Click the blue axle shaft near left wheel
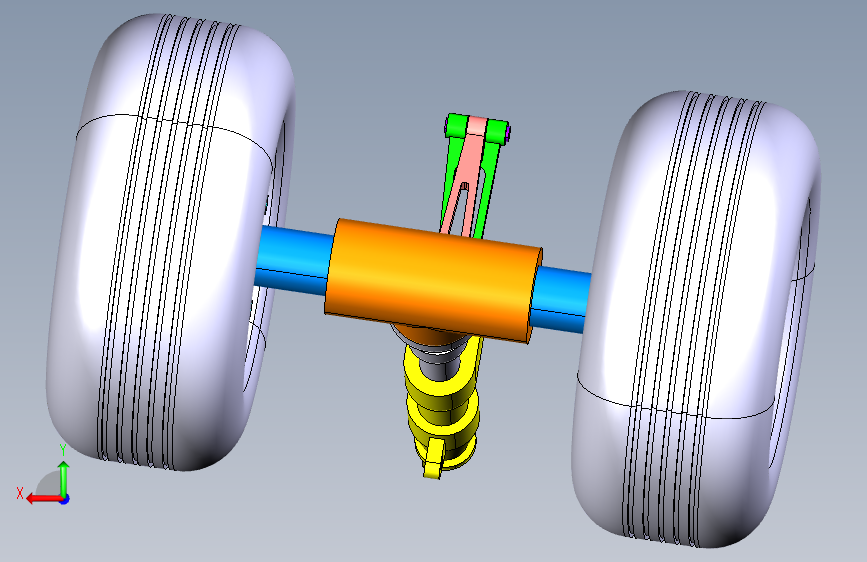867x562 pixels. coord(293,259)
